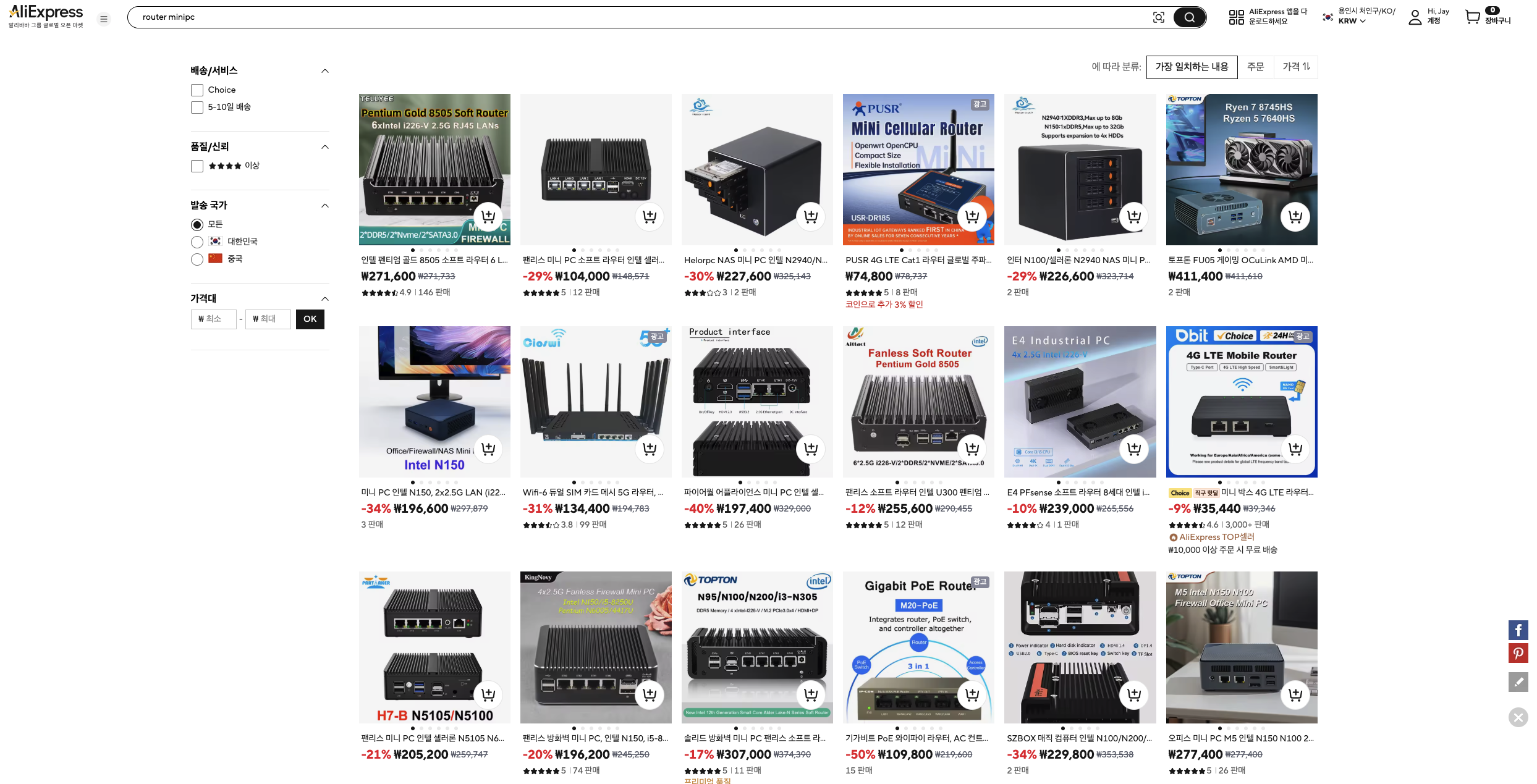Viewport: 1537px width, 784px height.
Task: Click the QR code app download icon
Action: [1236, 17]
